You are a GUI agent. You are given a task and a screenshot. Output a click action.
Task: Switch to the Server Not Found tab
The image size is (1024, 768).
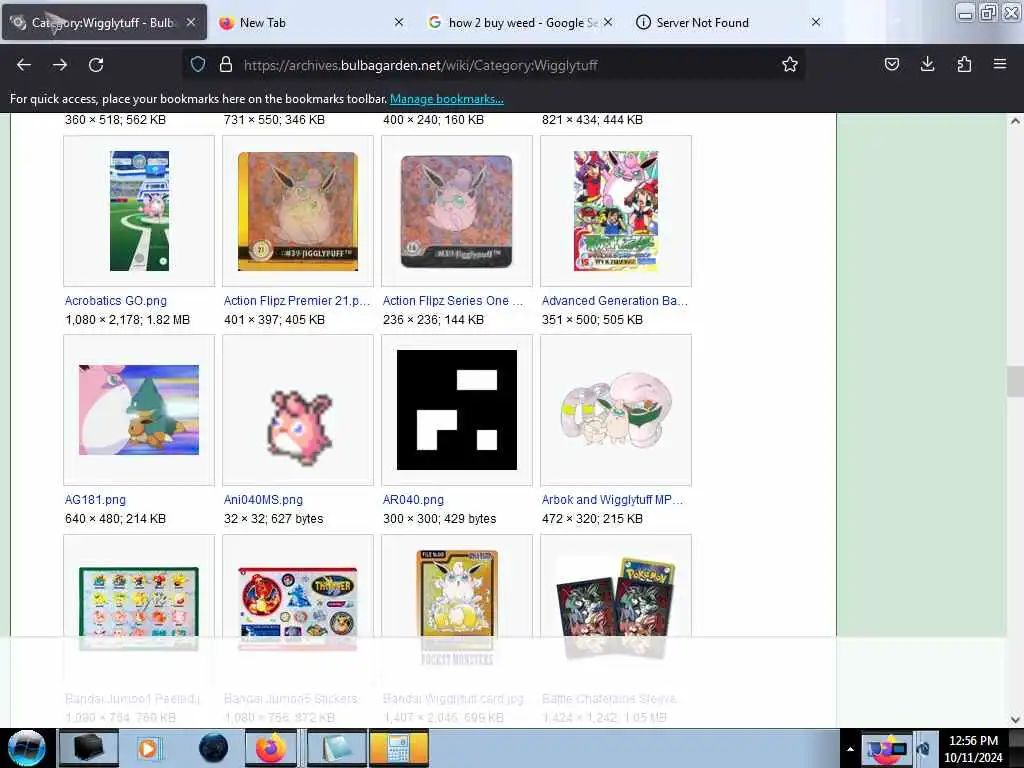(728, 22)
